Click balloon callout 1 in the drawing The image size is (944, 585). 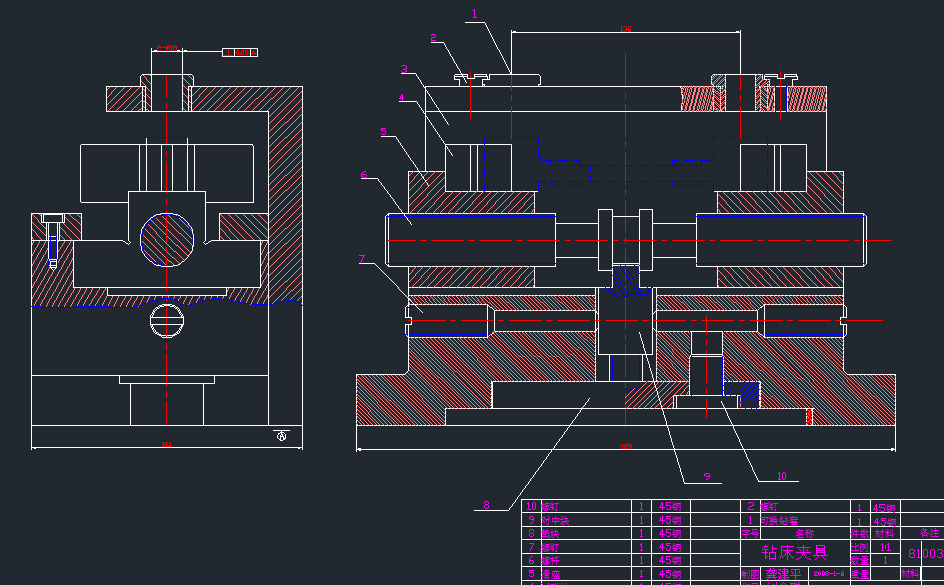pos(474,14)
